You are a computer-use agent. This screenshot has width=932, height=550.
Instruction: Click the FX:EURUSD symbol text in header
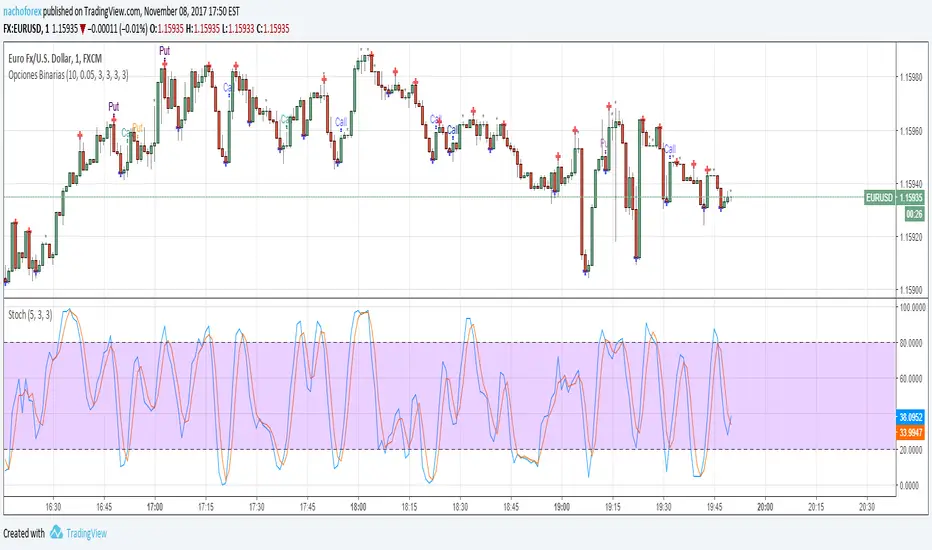coord(23,29)
